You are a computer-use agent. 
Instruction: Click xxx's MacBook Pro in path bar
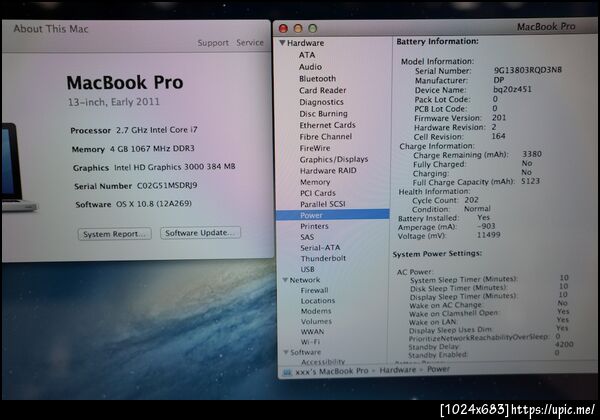(x=331, y=371)
